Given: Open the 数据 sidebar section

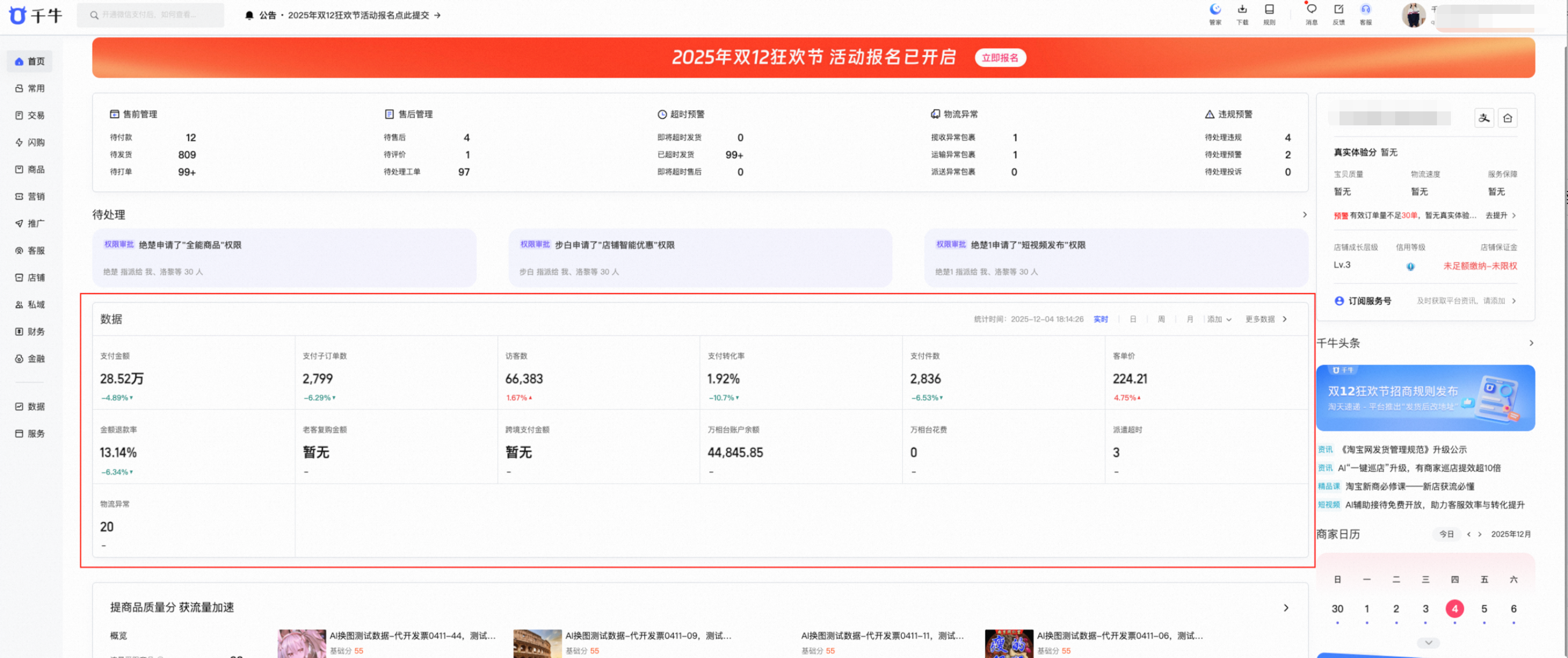Looking at the screenshot, I should [30, 406].
